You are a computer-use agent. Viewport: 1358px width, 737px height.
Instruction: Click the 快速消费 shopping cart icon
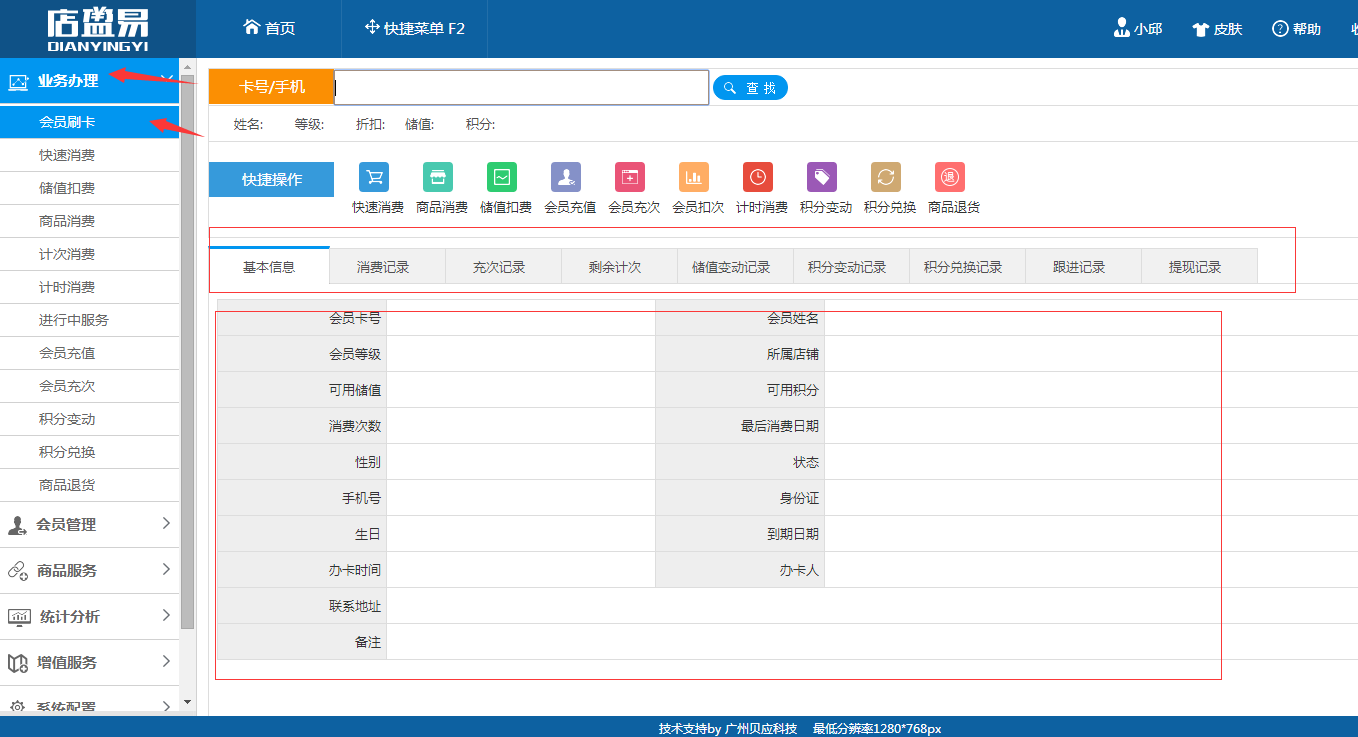click(374, 177)
